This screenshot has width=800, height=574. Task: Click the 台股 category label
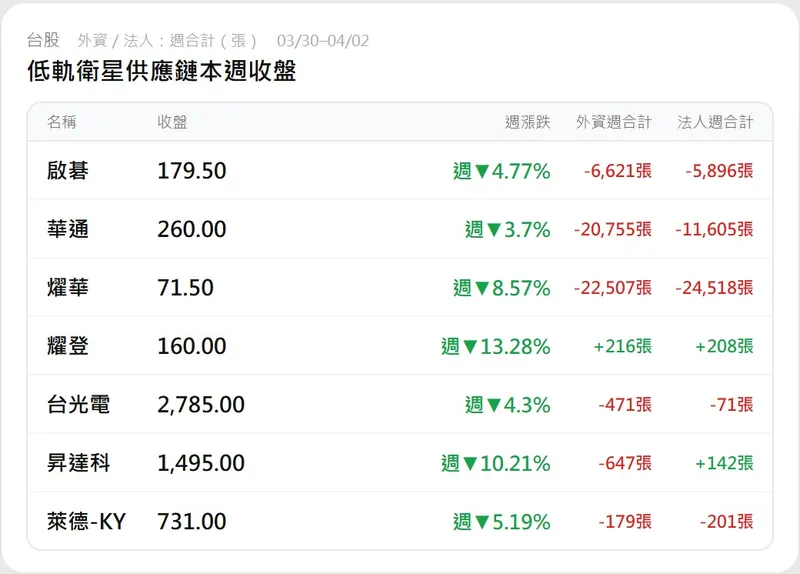coord(43,40)
